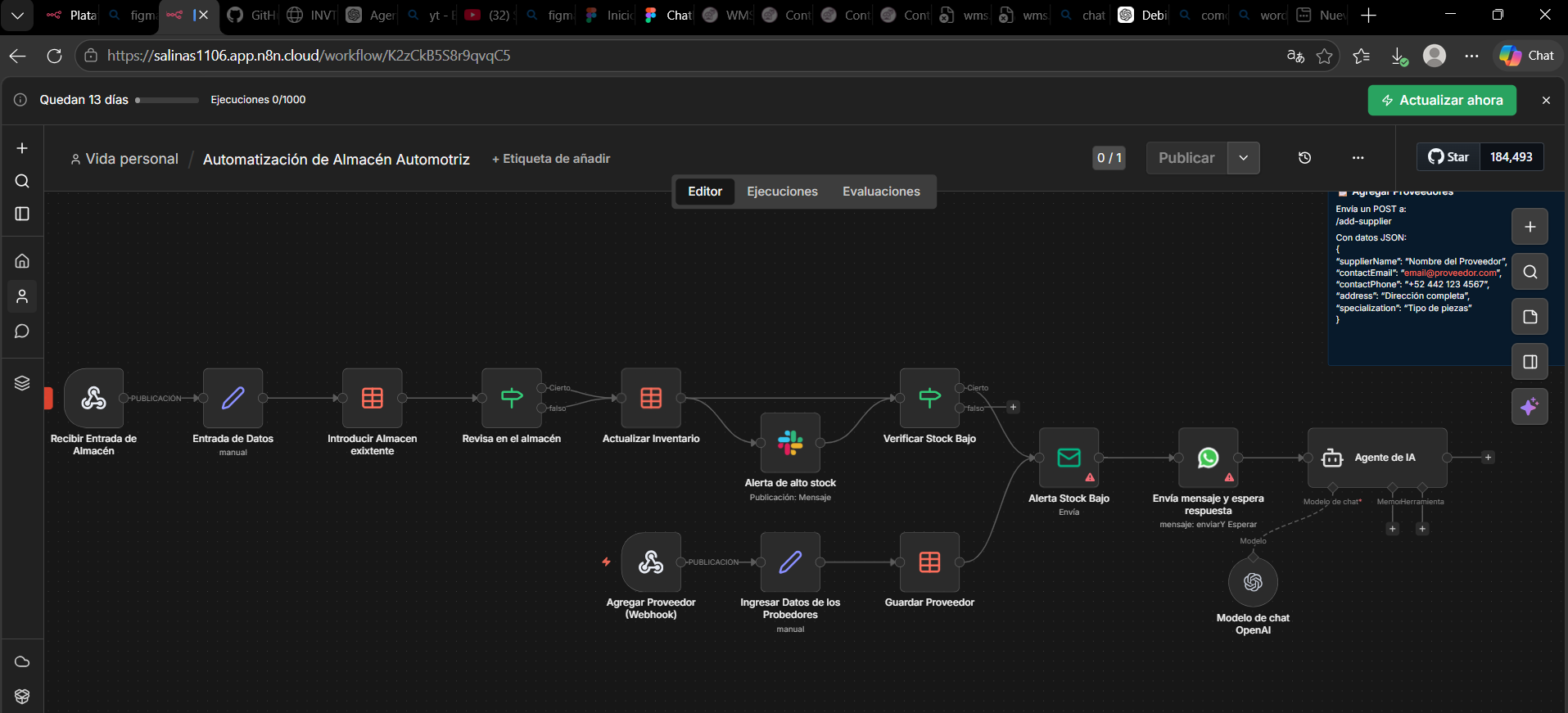Viewport: 1568px width, 713px height.
Task: Click the sidebar search icon
Action: [x=22, y=181]
